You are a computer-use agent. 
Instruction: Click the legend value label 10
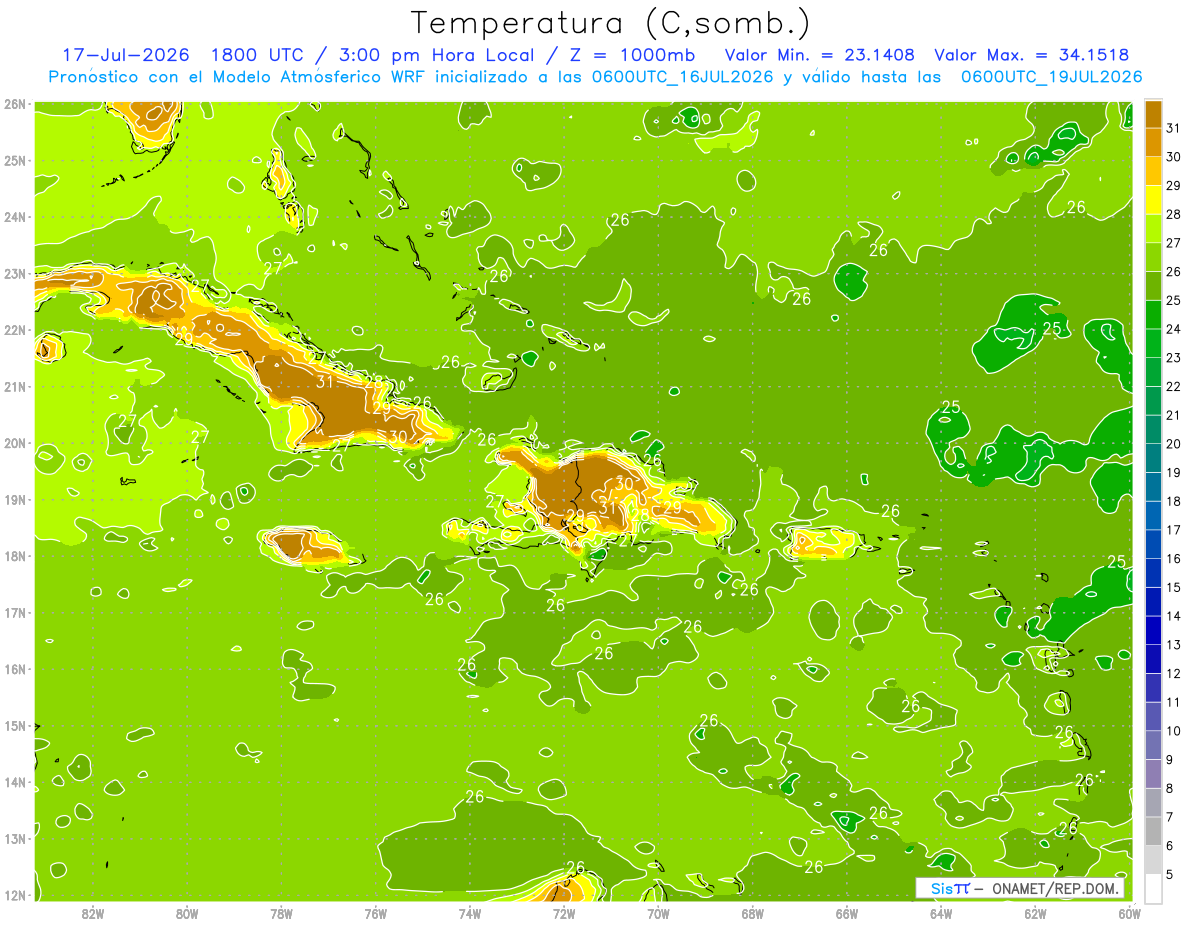pyautogui.click(x=1173, y=731)
